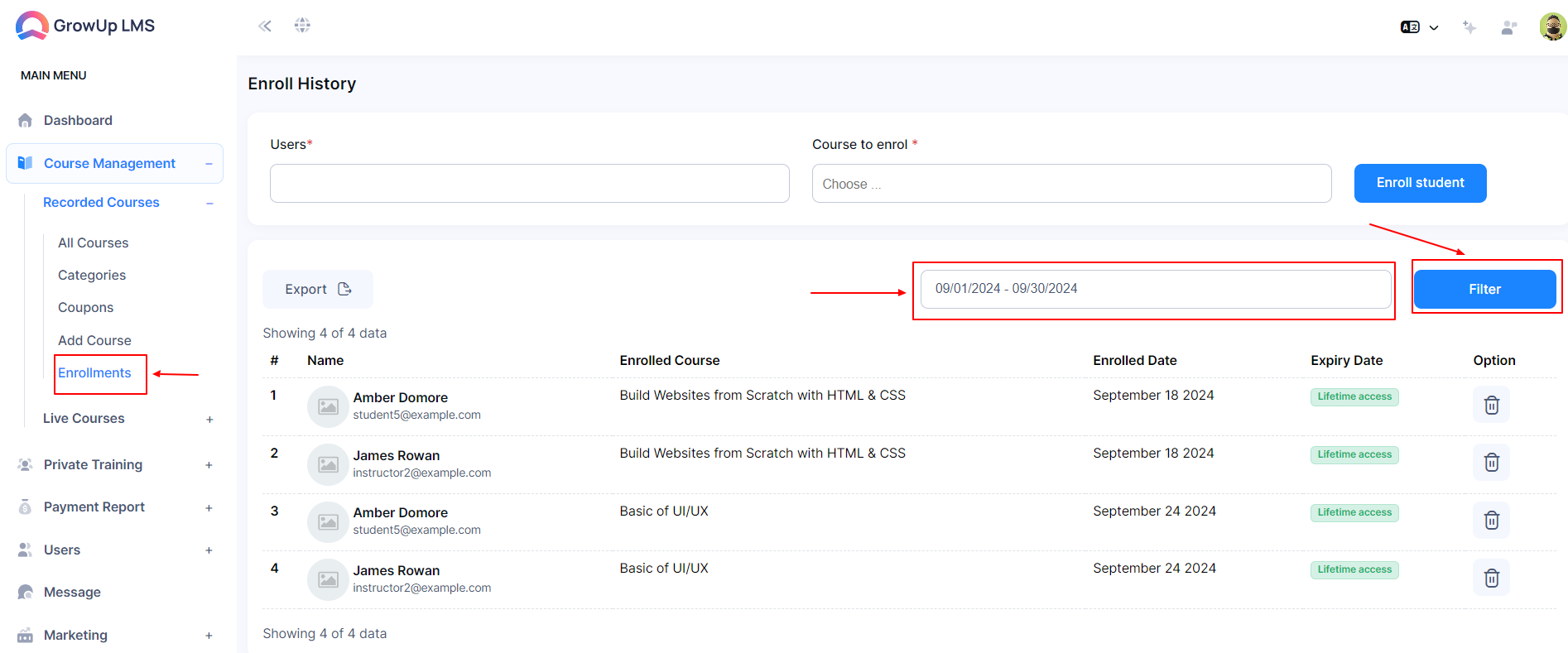This screenshot has height=653, width=1568.
Task: Click row 4 instructor2@example.com email
Action: (x=422, y=588)
